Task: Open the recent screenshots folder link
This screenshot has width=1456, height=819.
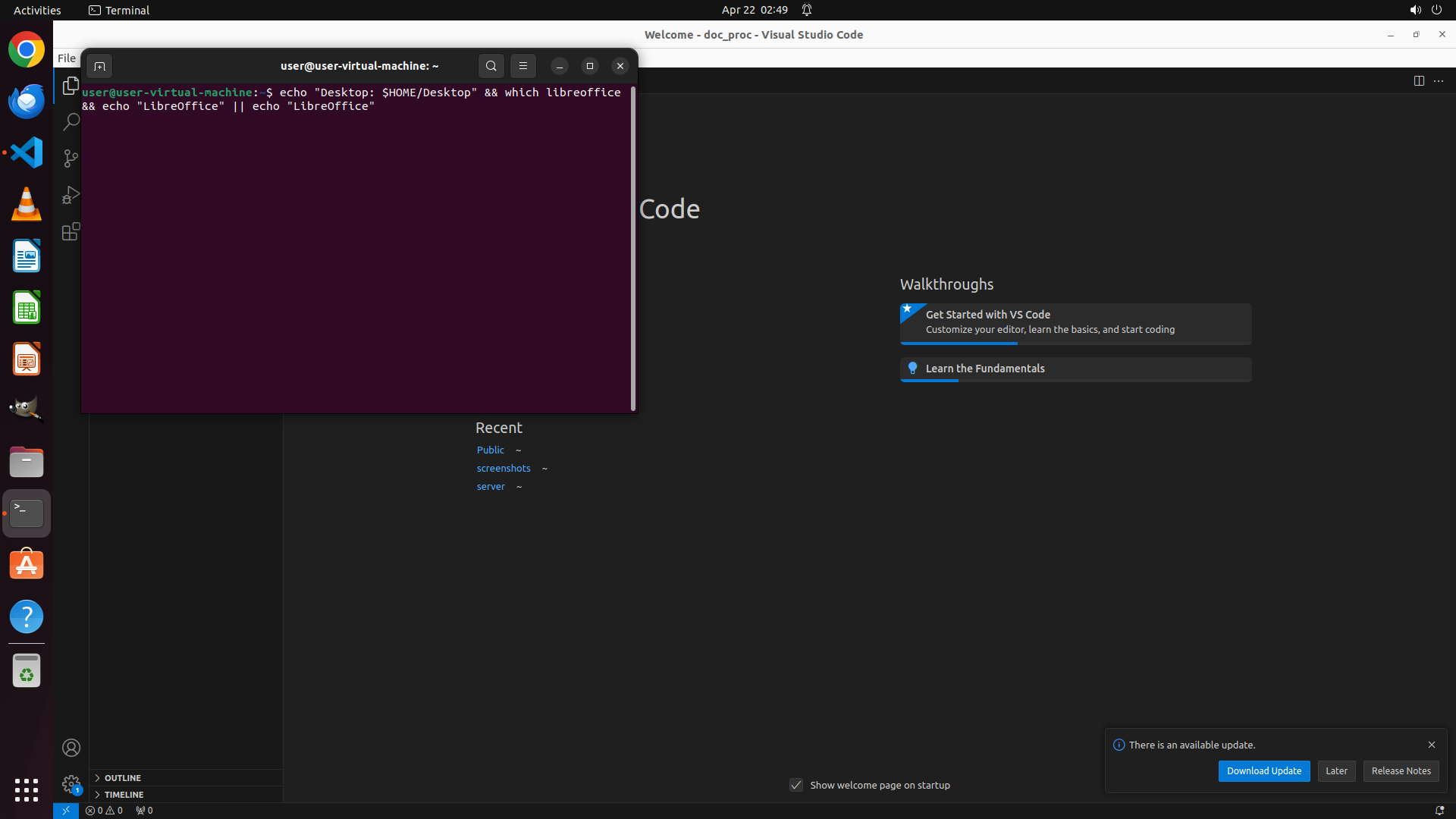Action: [x=503, y=469]
